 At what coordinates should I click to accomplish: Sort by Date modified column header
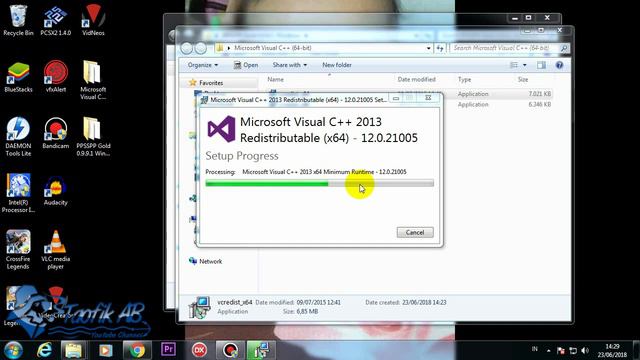[416, 80]
